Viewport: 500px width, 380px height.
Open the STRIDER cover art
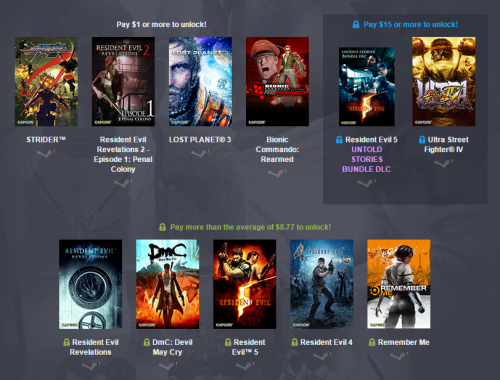click(46, 82)
